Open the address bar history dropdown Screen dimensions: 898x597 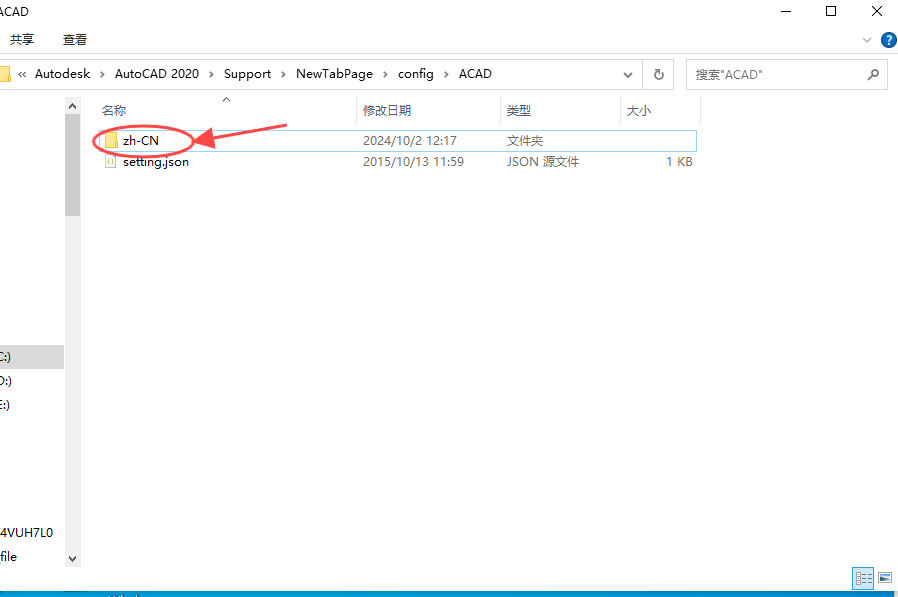pyautogui.click(x=628, y=74)
